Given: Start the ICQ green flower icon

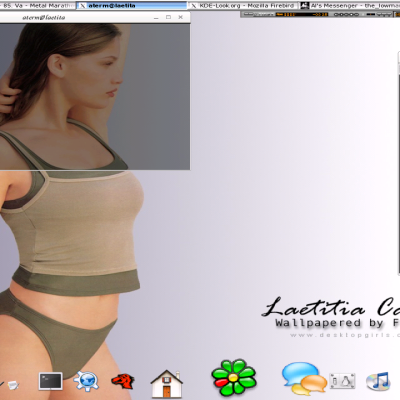Looking at the screenshot, I should (234, 378).
